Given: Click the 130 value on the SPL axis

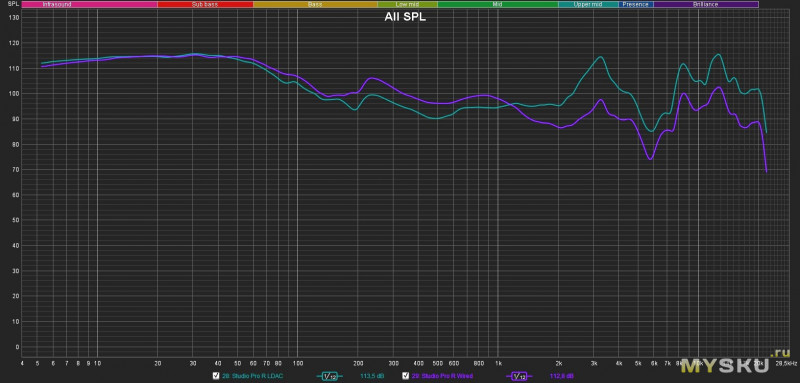Looking at the screenshot, I should [x=14, y=18].
